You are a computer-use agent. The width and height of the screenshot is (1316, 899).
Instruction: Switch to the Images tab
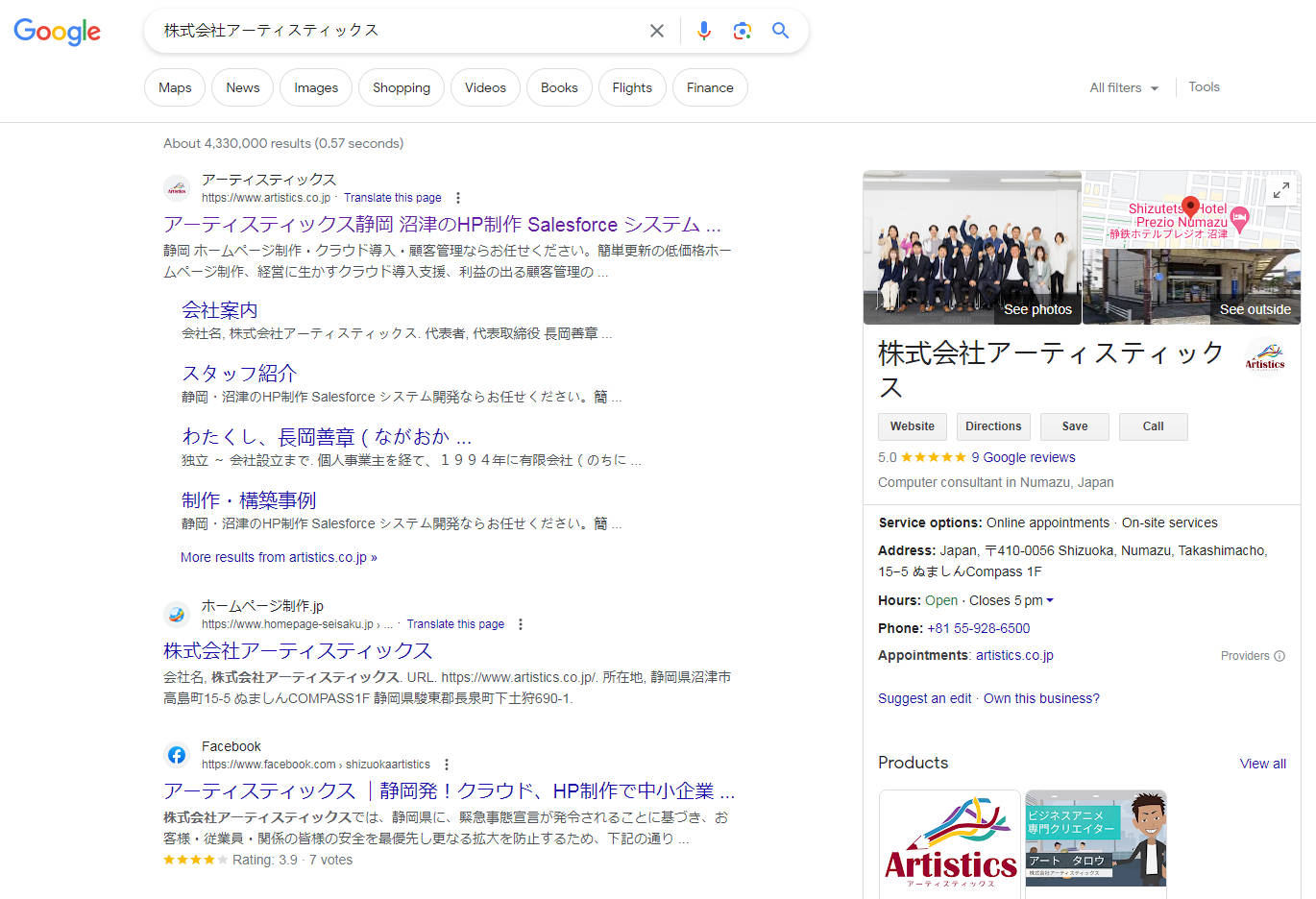coord(316,87)
